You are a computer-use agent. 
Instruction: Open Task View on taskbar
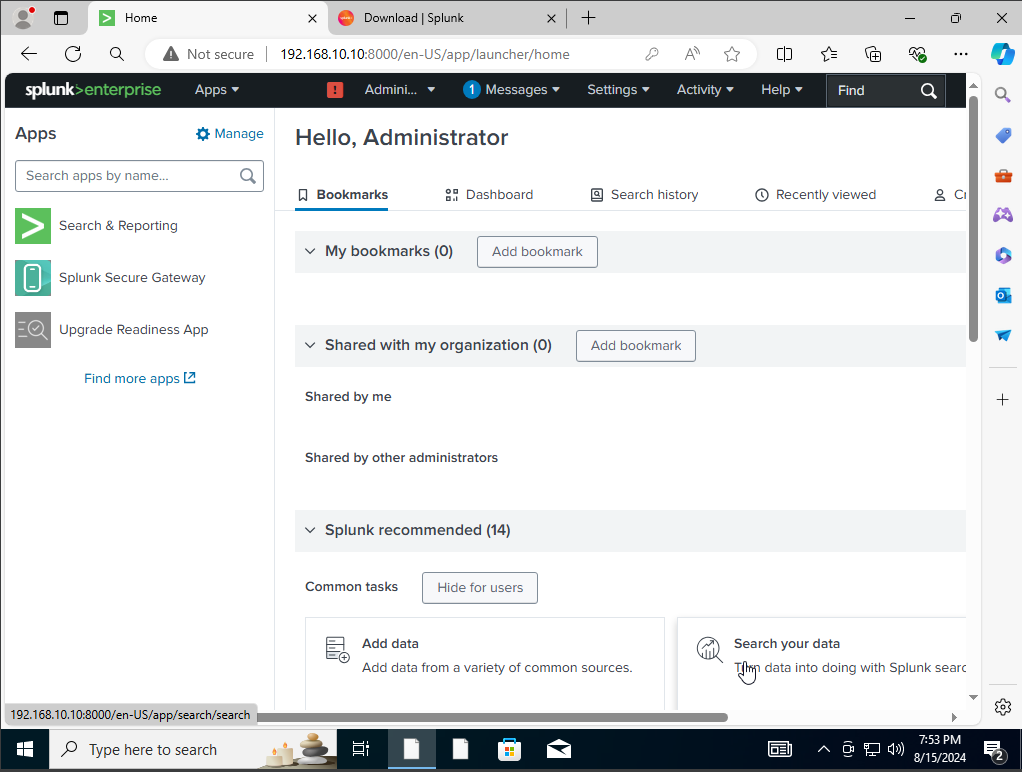click(x=360, y=750)
